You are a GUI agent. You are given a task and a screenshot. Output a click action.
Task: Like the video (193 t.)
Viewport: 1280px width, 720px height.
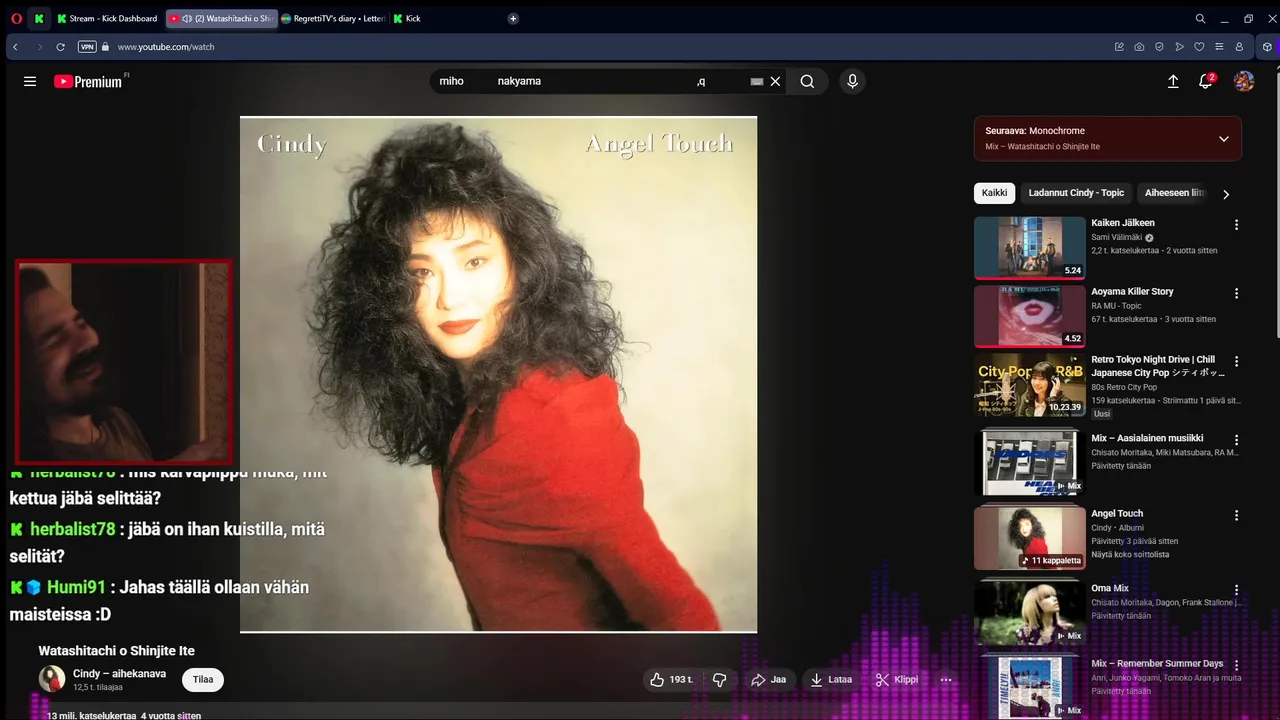click(671, 679)
